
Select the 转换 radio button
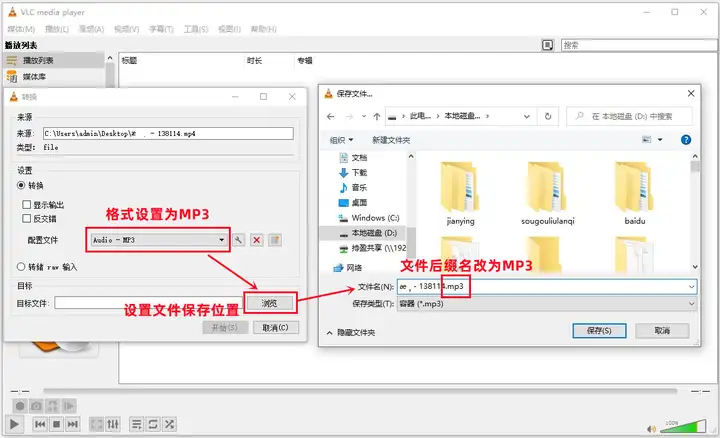[x=21, y=185]
